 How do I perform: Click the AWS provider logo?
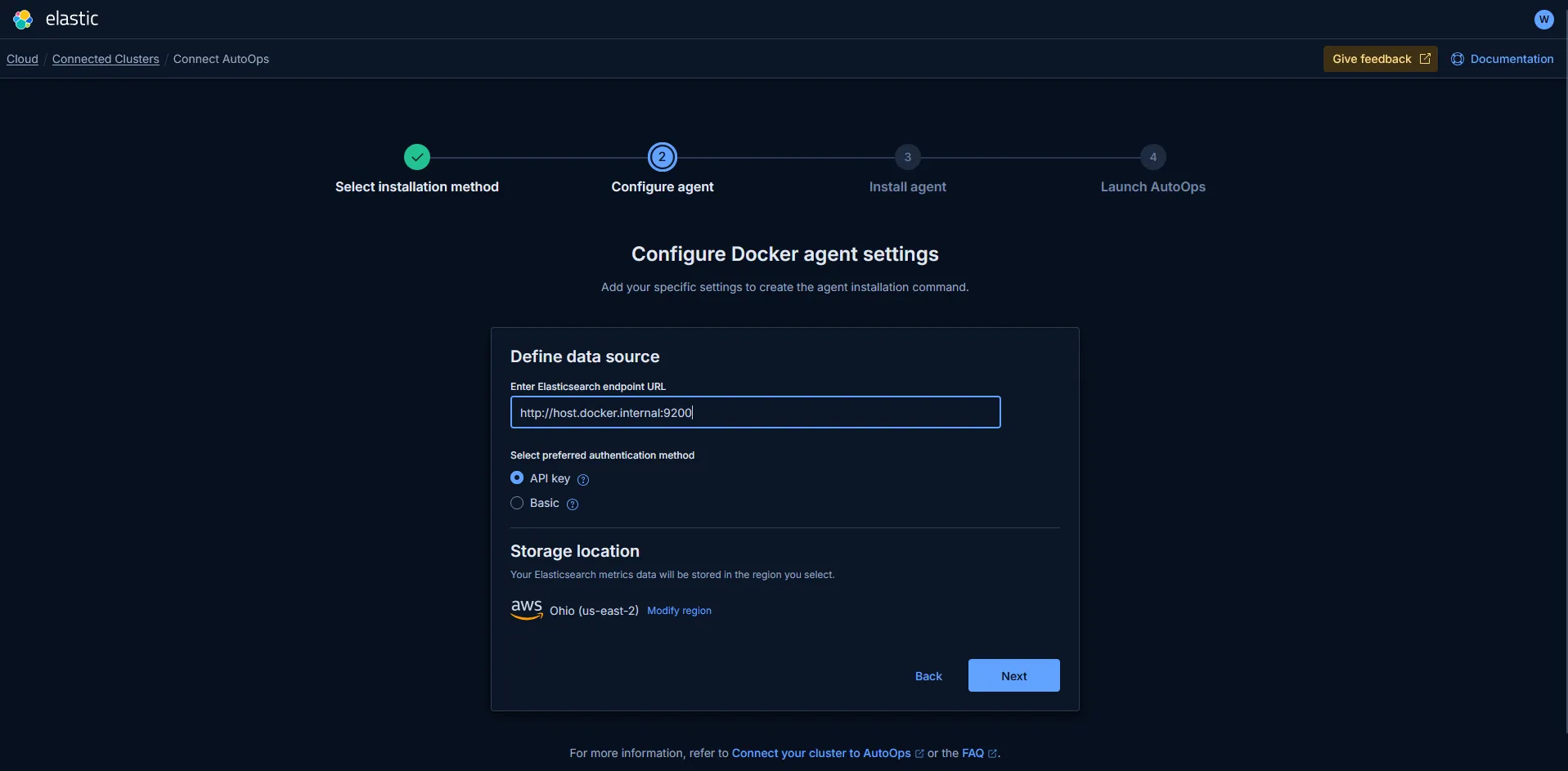point(527,609)
